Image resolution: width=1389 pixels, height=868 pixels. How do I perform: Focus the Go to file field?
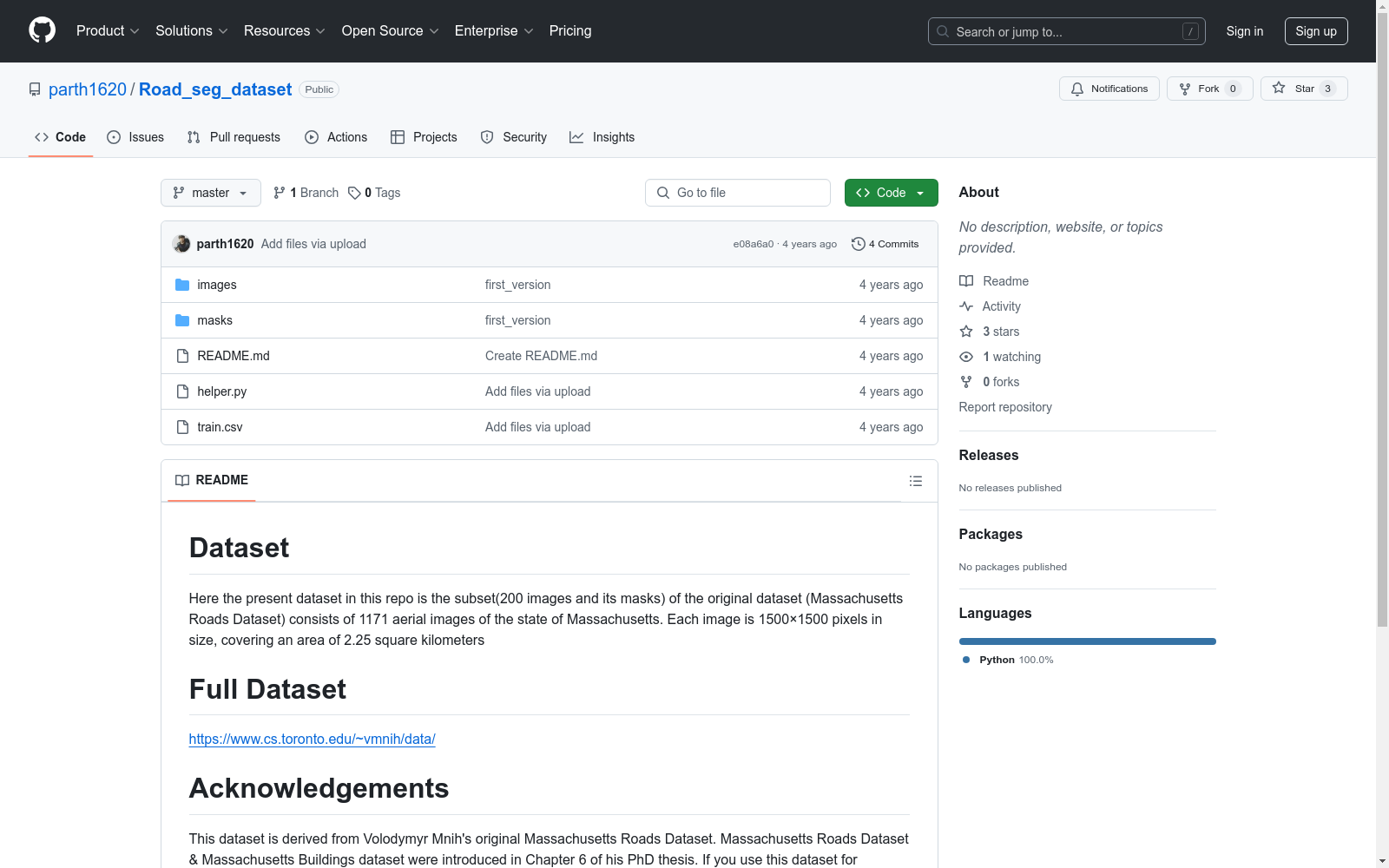738,193
